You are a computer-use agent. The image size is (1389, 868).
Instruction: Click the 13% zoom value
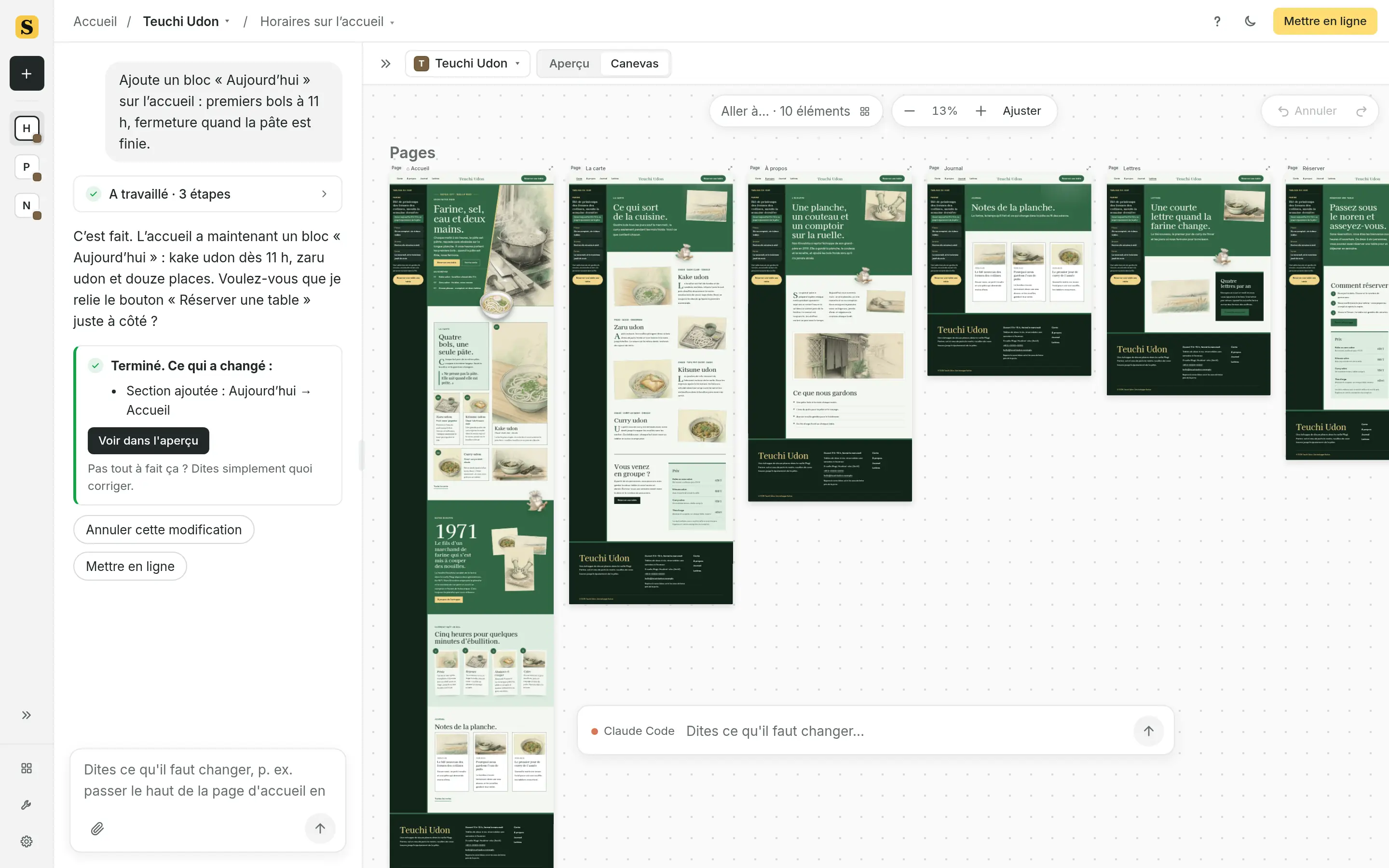point(944,111)
